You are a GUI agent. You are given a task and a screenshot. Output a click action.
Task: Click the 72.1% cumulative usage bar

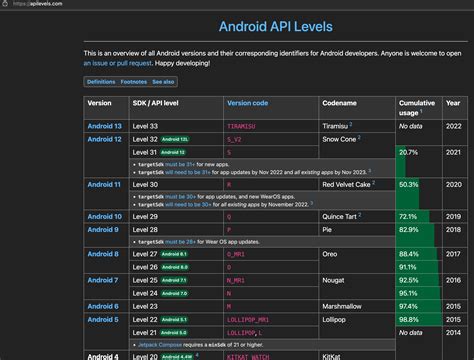(x=413, y=217)
